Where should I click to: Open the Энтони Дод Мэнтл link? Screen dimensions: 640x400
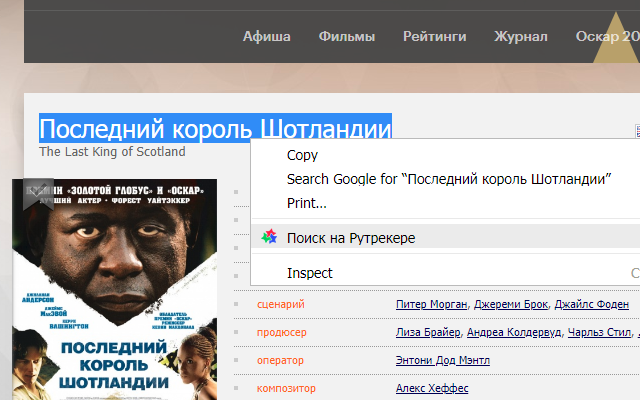tap(443, 360)
